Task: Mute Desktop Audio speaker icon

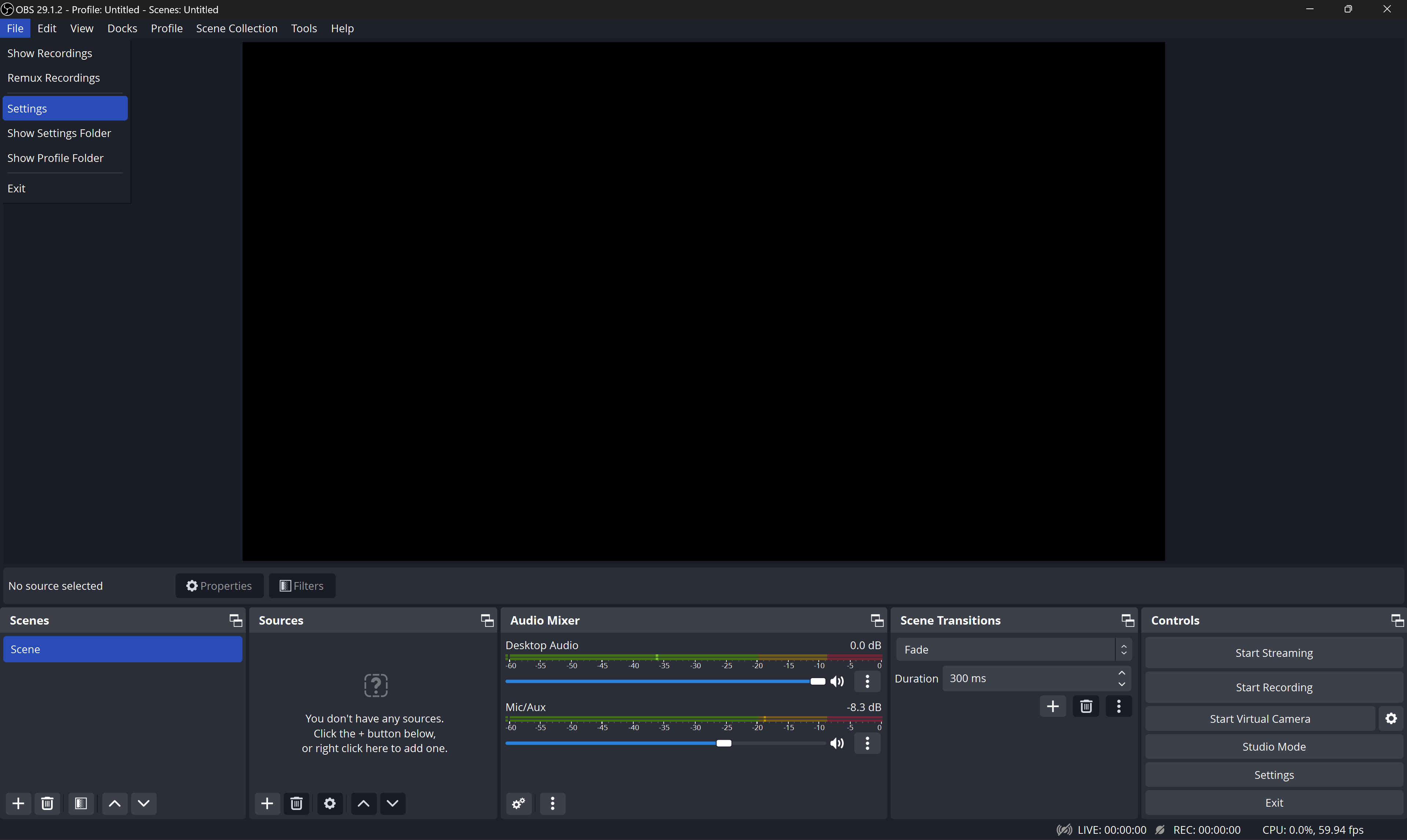Action: coord(837,681)
